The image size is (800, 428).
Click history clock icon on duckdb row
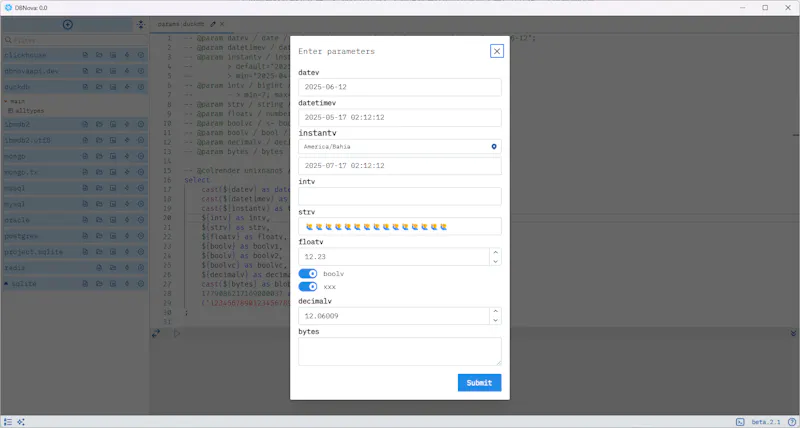(x=141, y=87)
